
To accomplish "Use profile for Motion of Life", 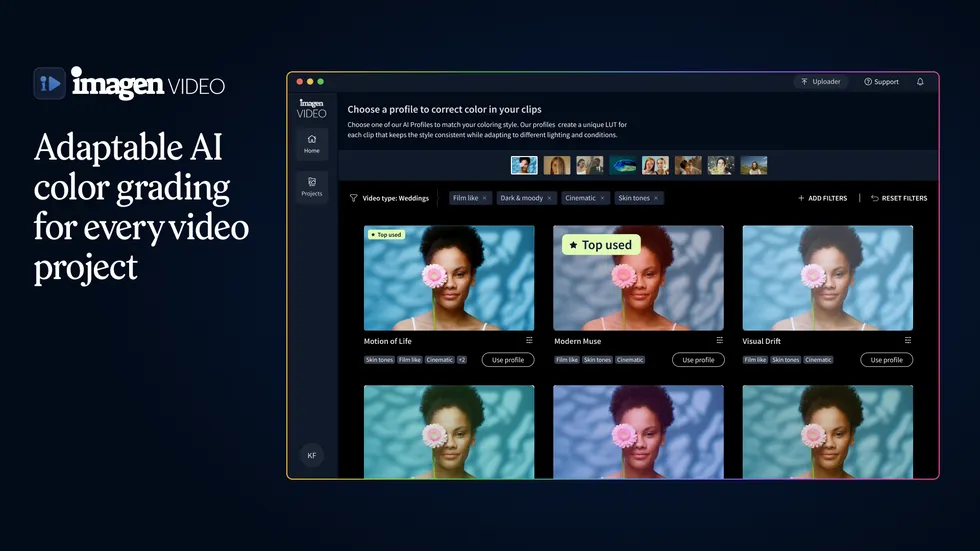I will (x=508, y=360).
